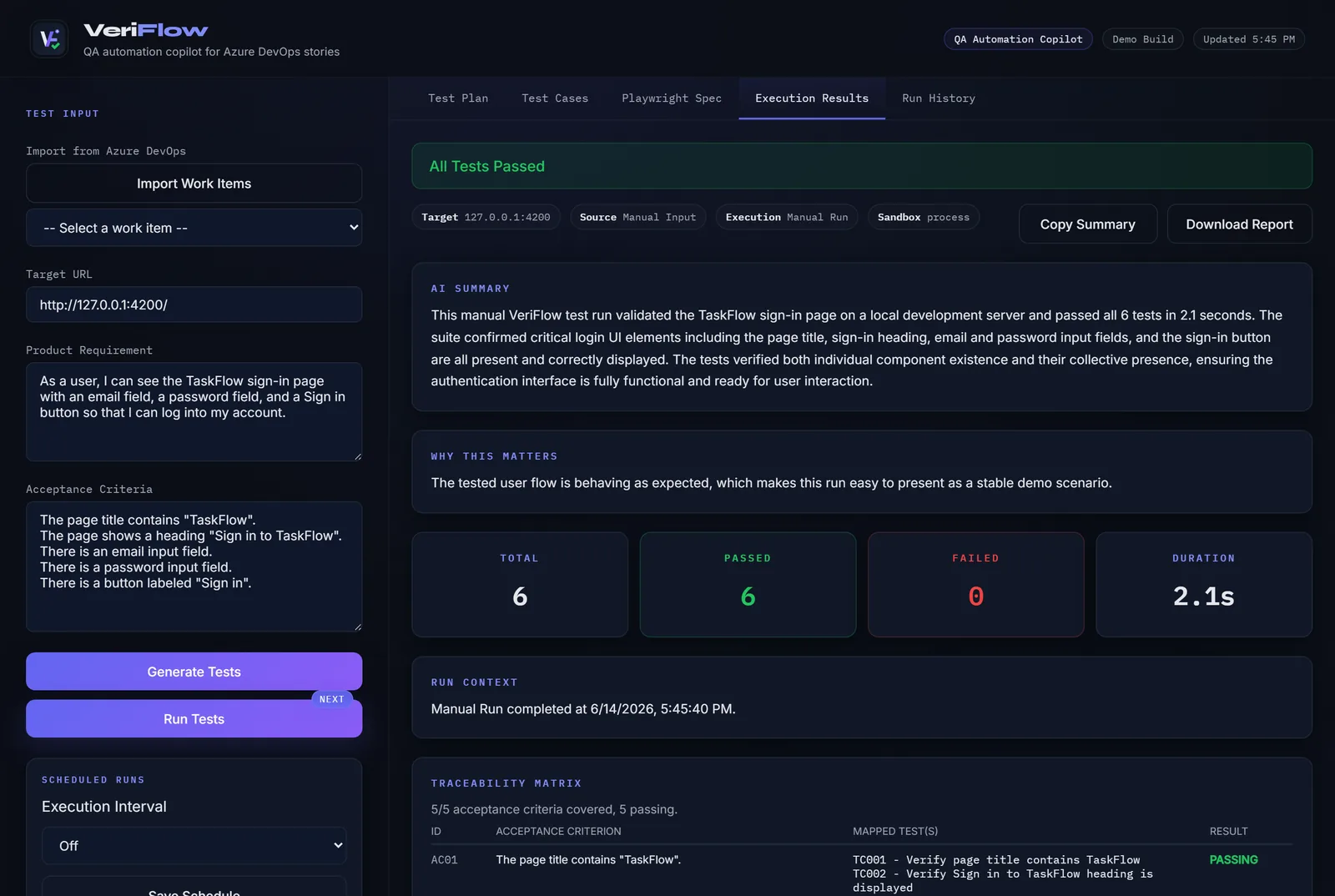Click the Result column header
This screenshot has height=896, width=1335.
click(1229, 832)
